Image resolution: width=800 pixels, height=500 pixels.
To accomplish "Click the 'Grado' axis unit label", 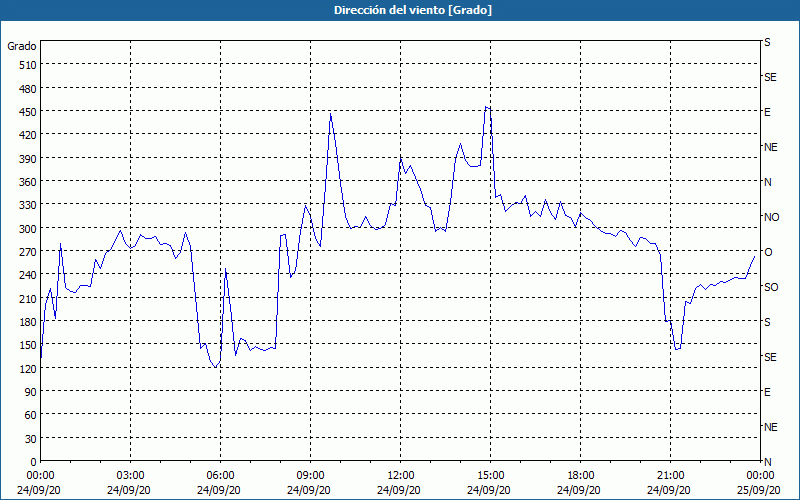I will (22, 46).
